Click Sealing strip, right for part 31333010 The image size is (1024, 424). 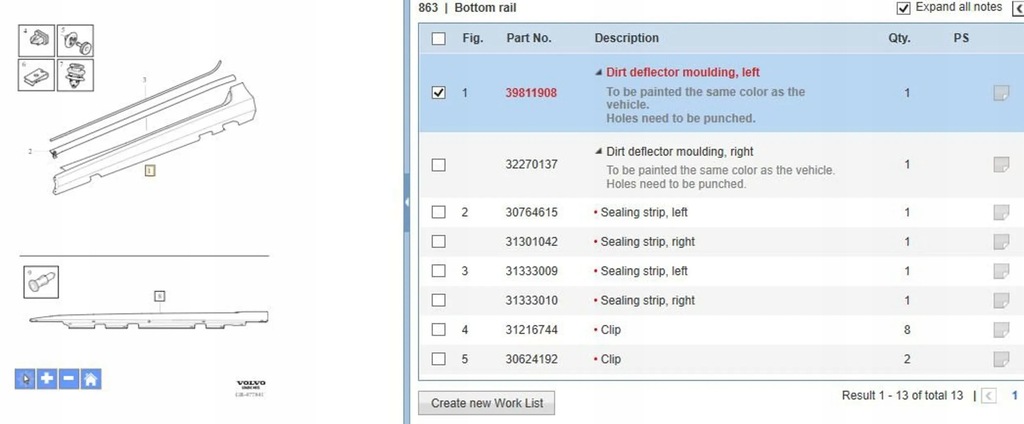(648, 301)
